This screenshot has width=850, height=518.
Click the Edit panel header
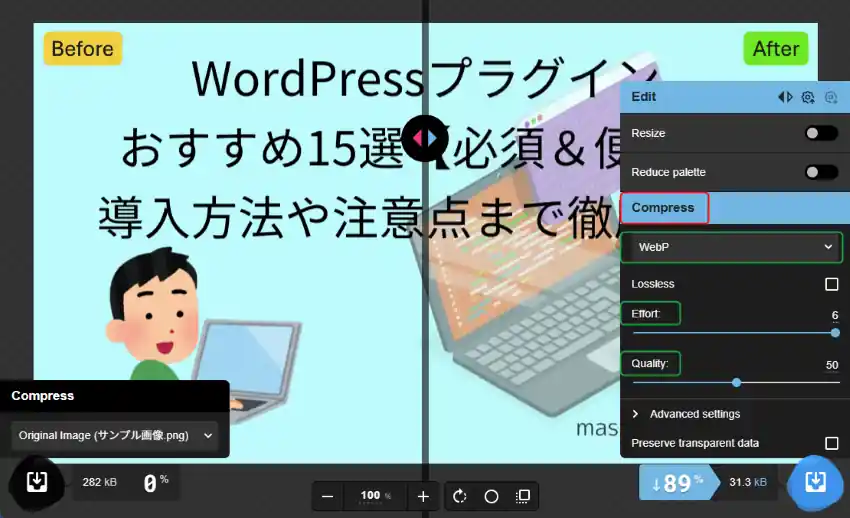point(735,97)
